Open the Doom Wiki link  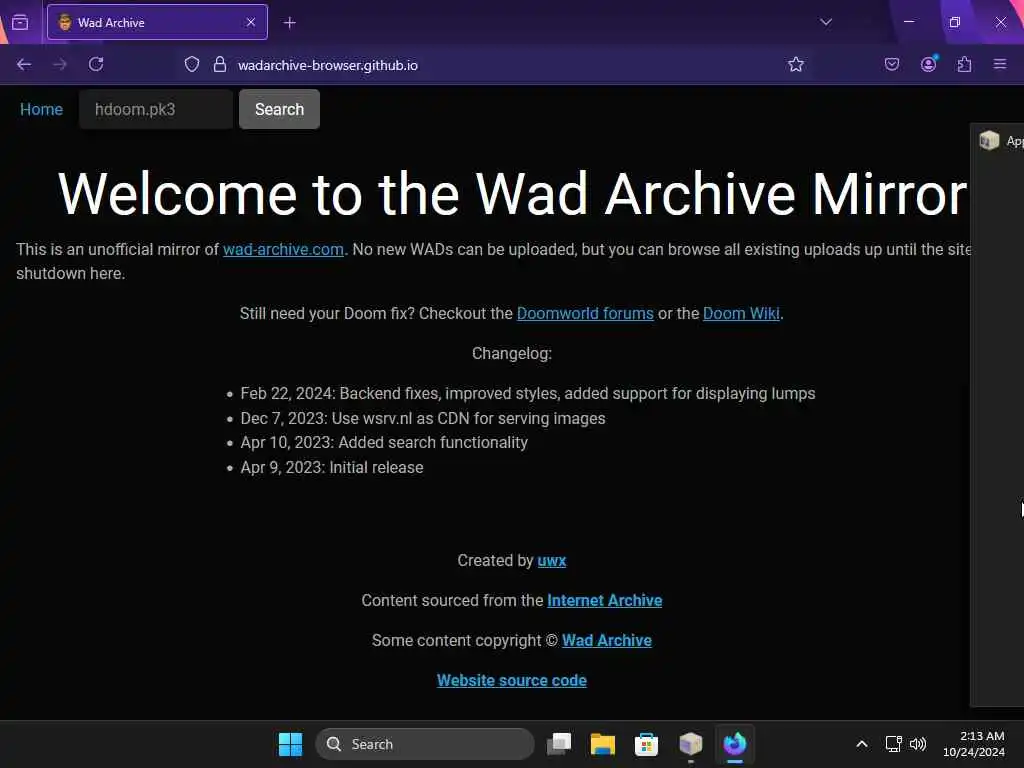click(741, 313)
